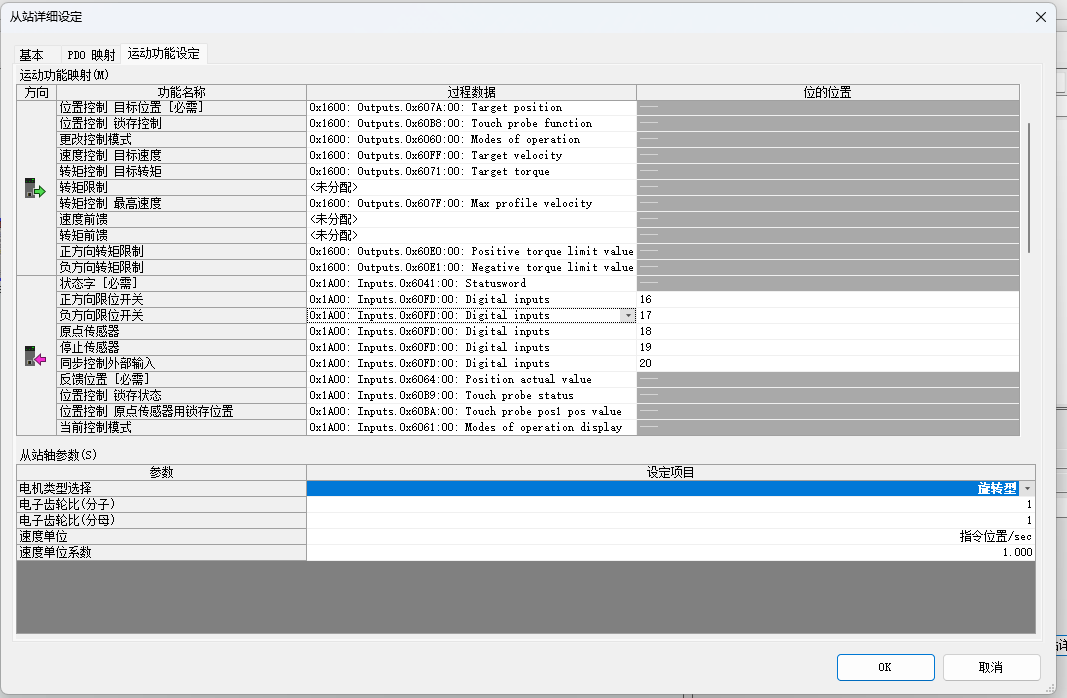Edit the 正方向限位开关 bit position 16
Image resolution: width=1067 pixels, height=698 pixels.
click(827, 299)
